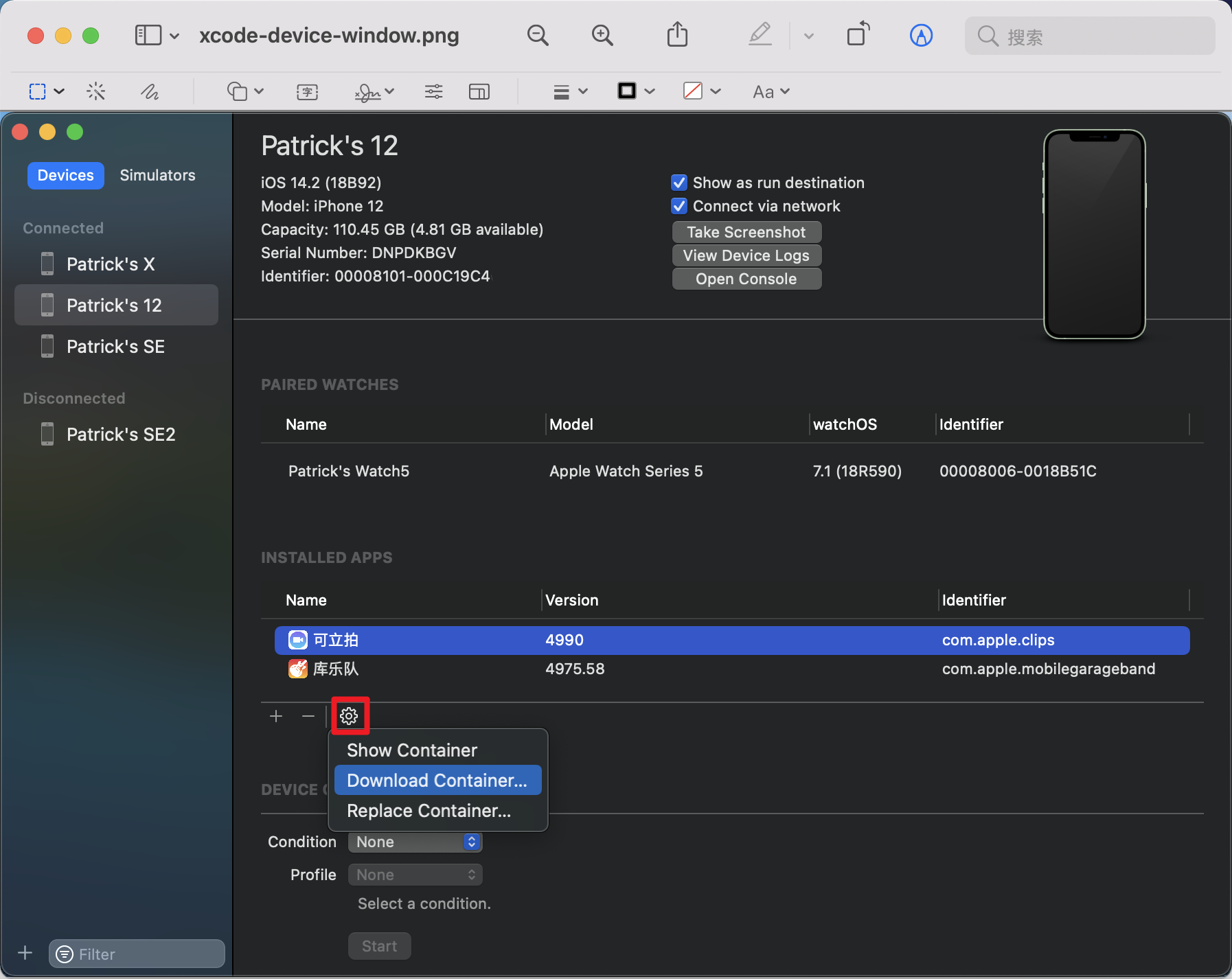The image size is (1232, 979).
Task: Click the Share icon in Preview toolbar
Action: pos(677,34)
